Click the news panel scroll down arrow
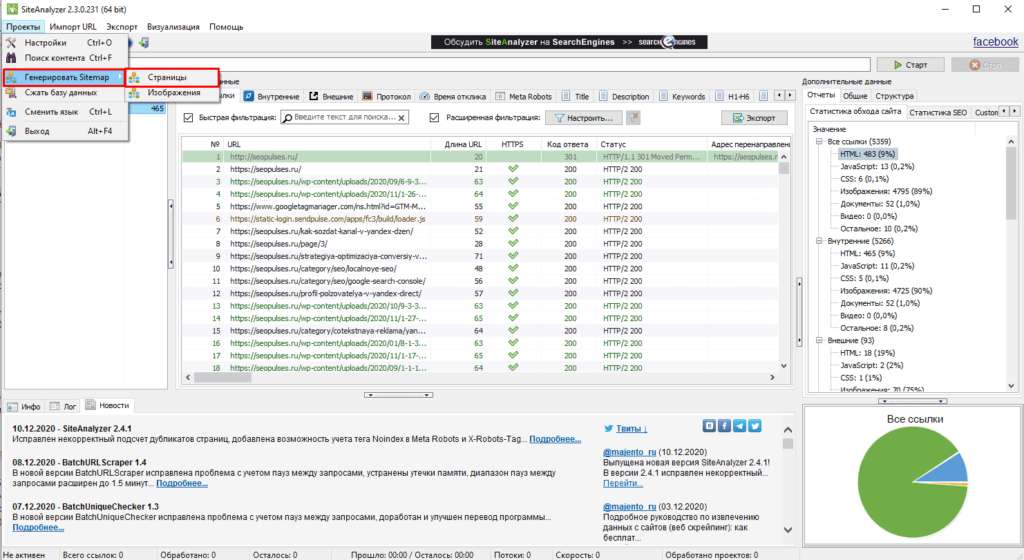1024x560 pixels. [787, 530]
